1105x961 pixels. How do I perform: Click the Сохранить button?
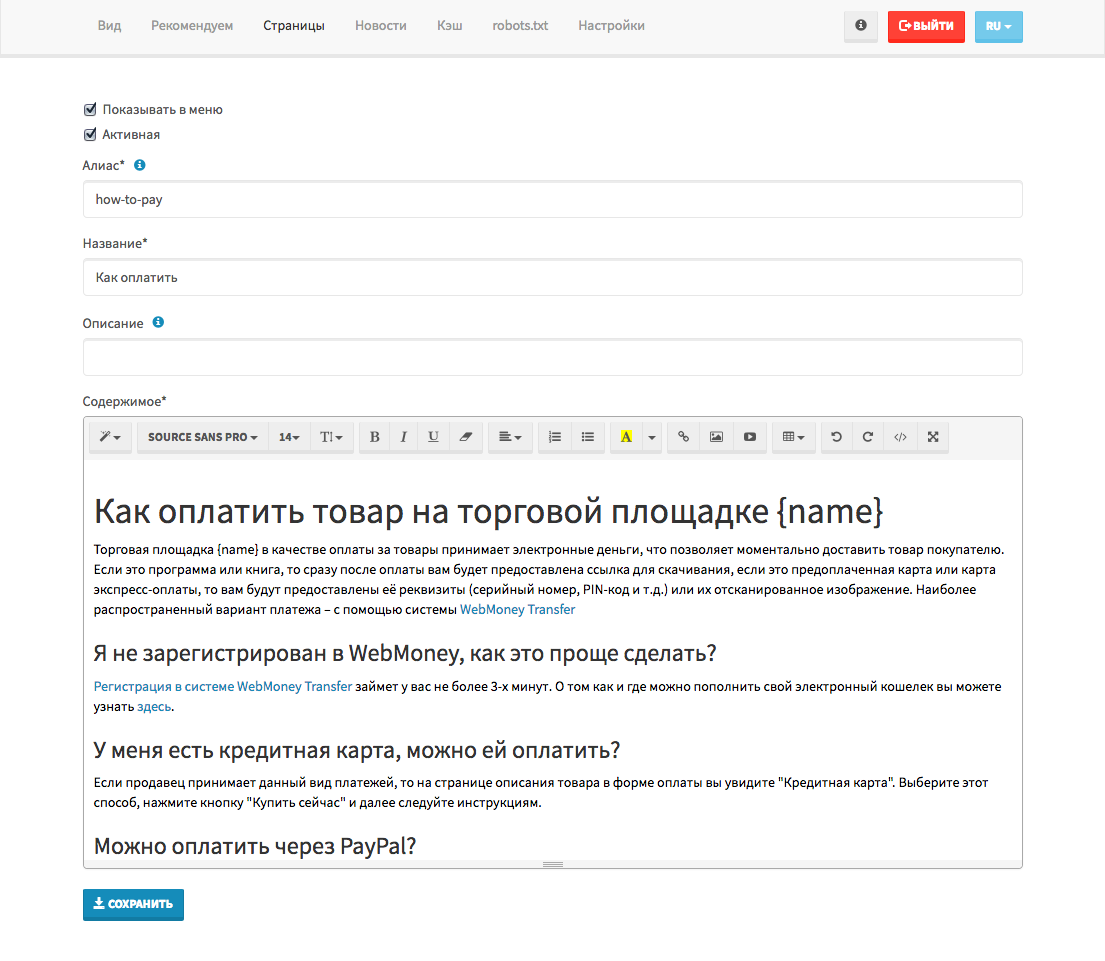(133, 905)
